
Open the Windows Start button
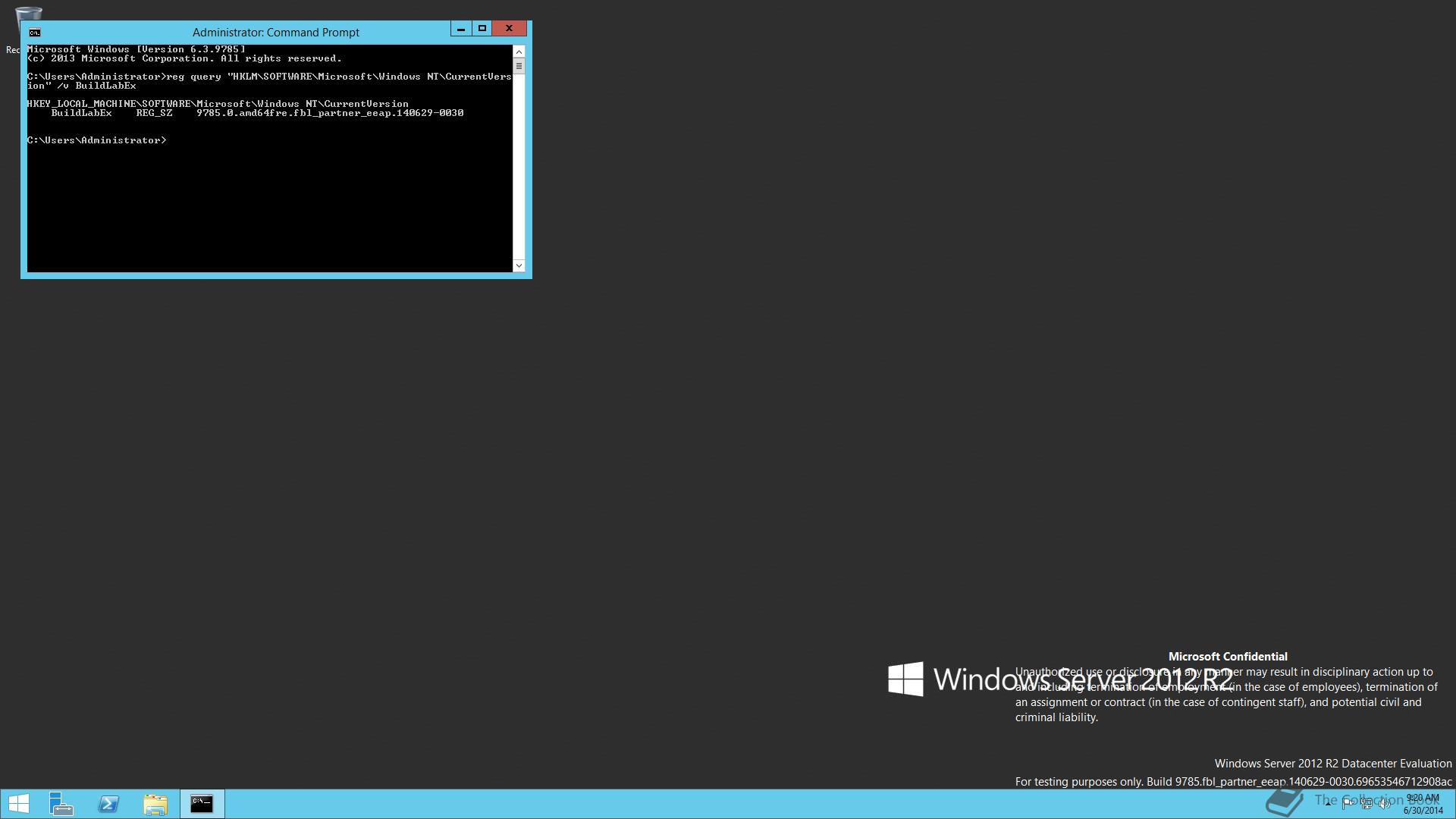19,804
